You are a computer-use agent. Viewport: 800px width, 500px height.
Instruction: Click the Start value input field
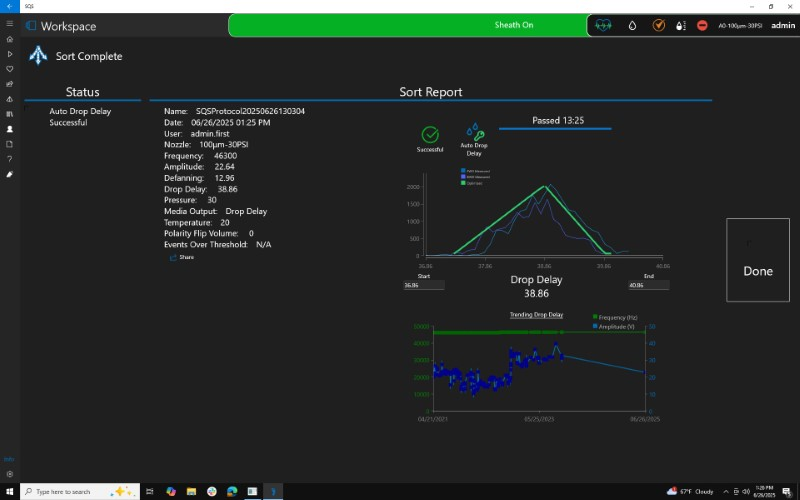click(x=423, y=285)
